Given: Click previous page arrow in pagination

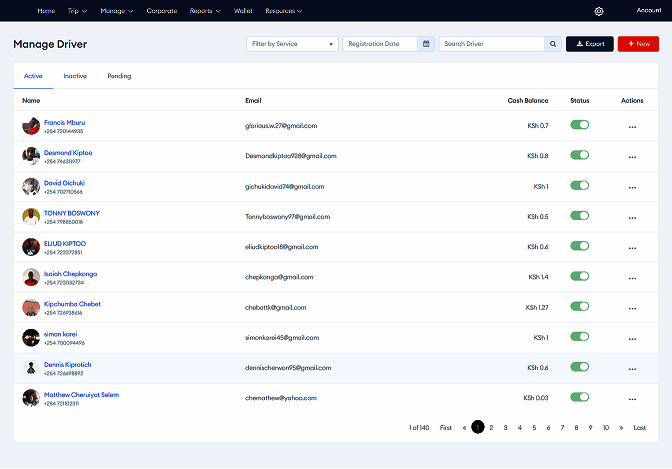Looking at the screenshot, I should (464, 427).
